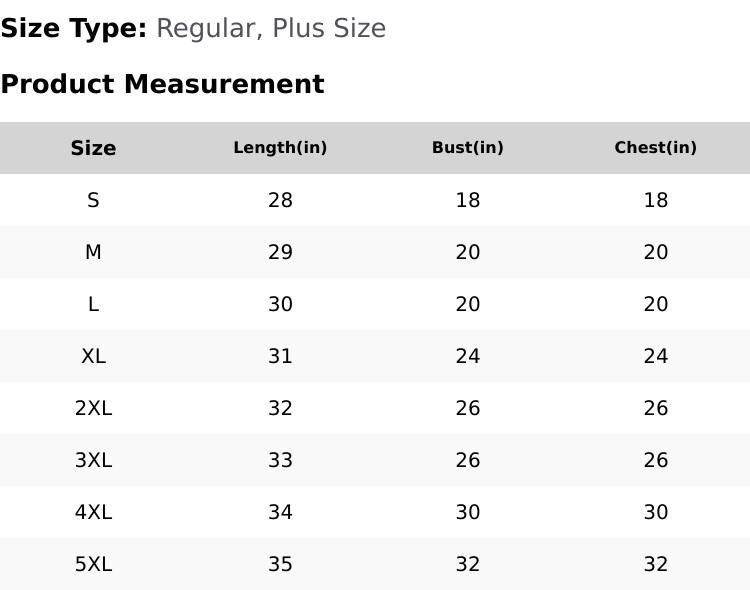Select the Product Measurement heading
750x590 pixels.
[162, 84]
